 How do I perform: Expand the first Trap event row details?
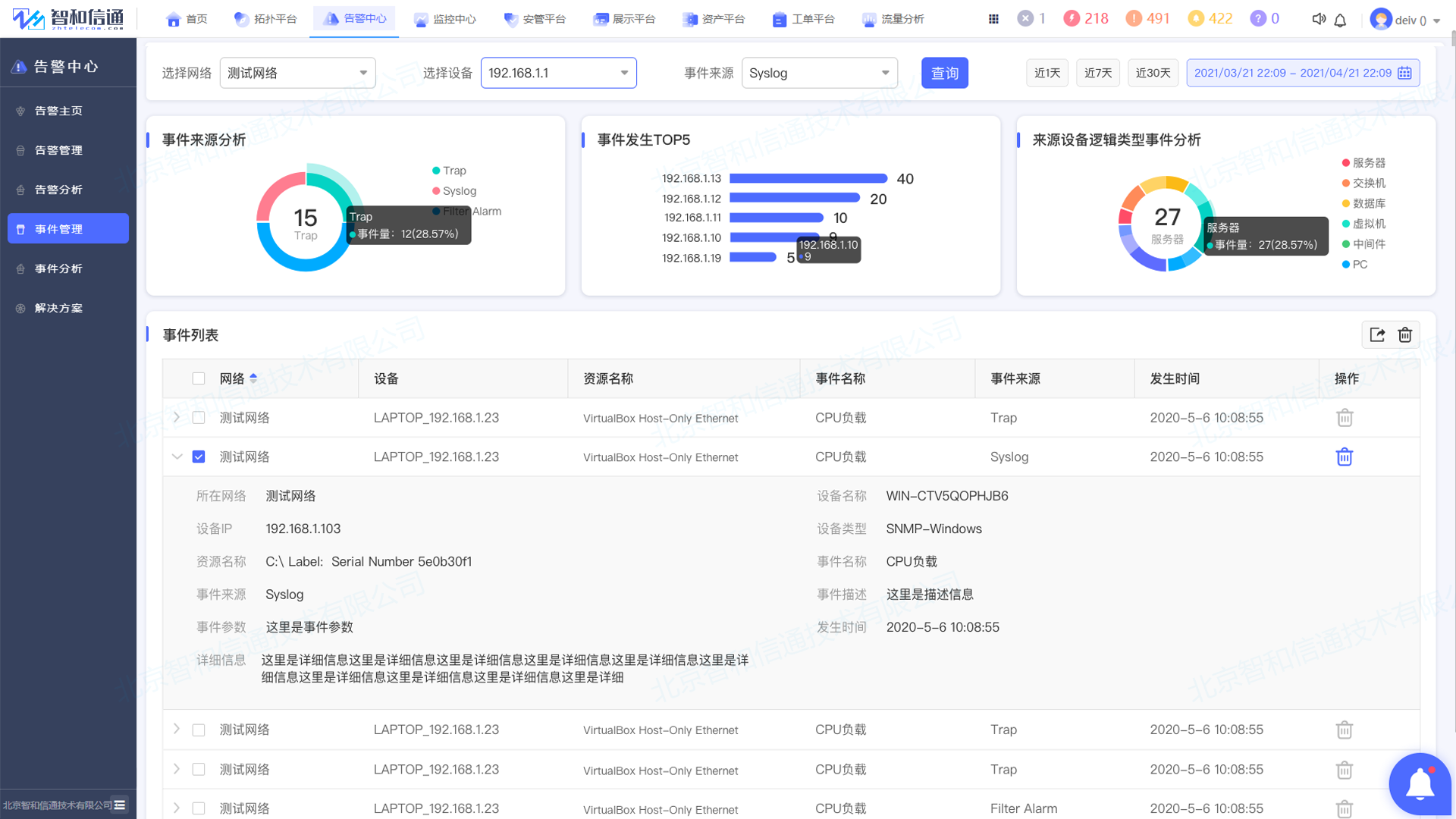177,417
